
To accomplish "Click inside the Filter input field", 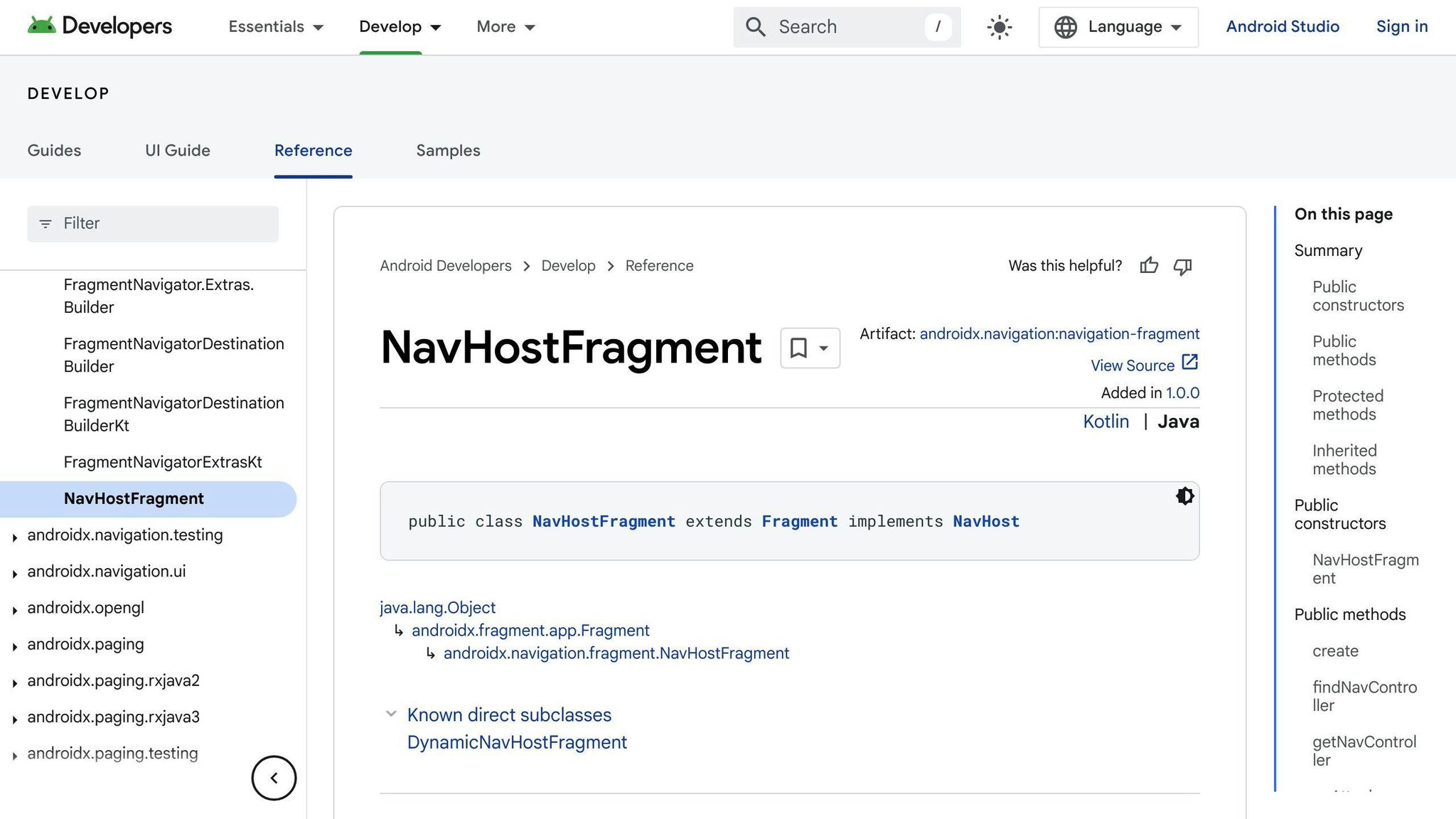I will coord(153,223).
